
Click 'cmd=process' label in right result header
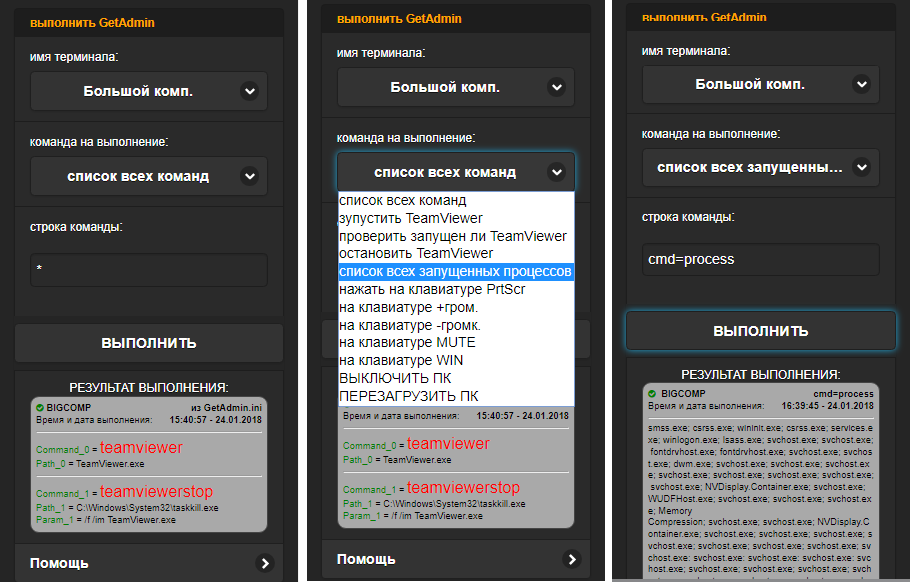click(x=844, y=394)
